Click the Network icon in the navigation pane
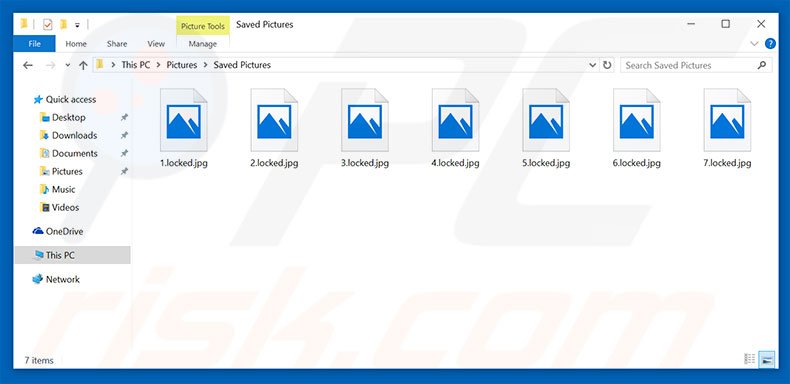790x384 pixels. [38, 279]
